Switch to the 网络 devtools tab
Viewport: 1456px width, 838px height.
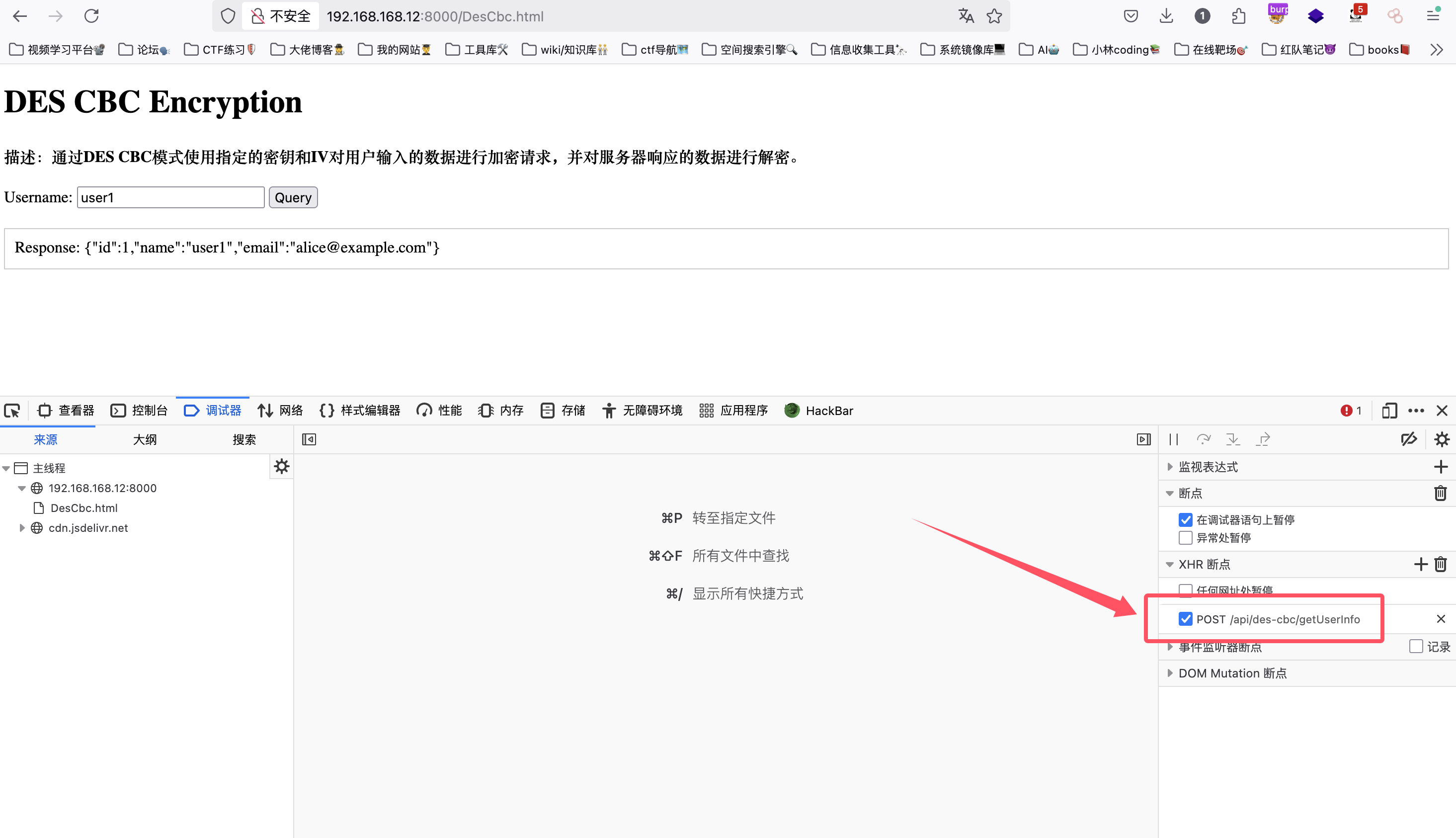pos(281,411)
